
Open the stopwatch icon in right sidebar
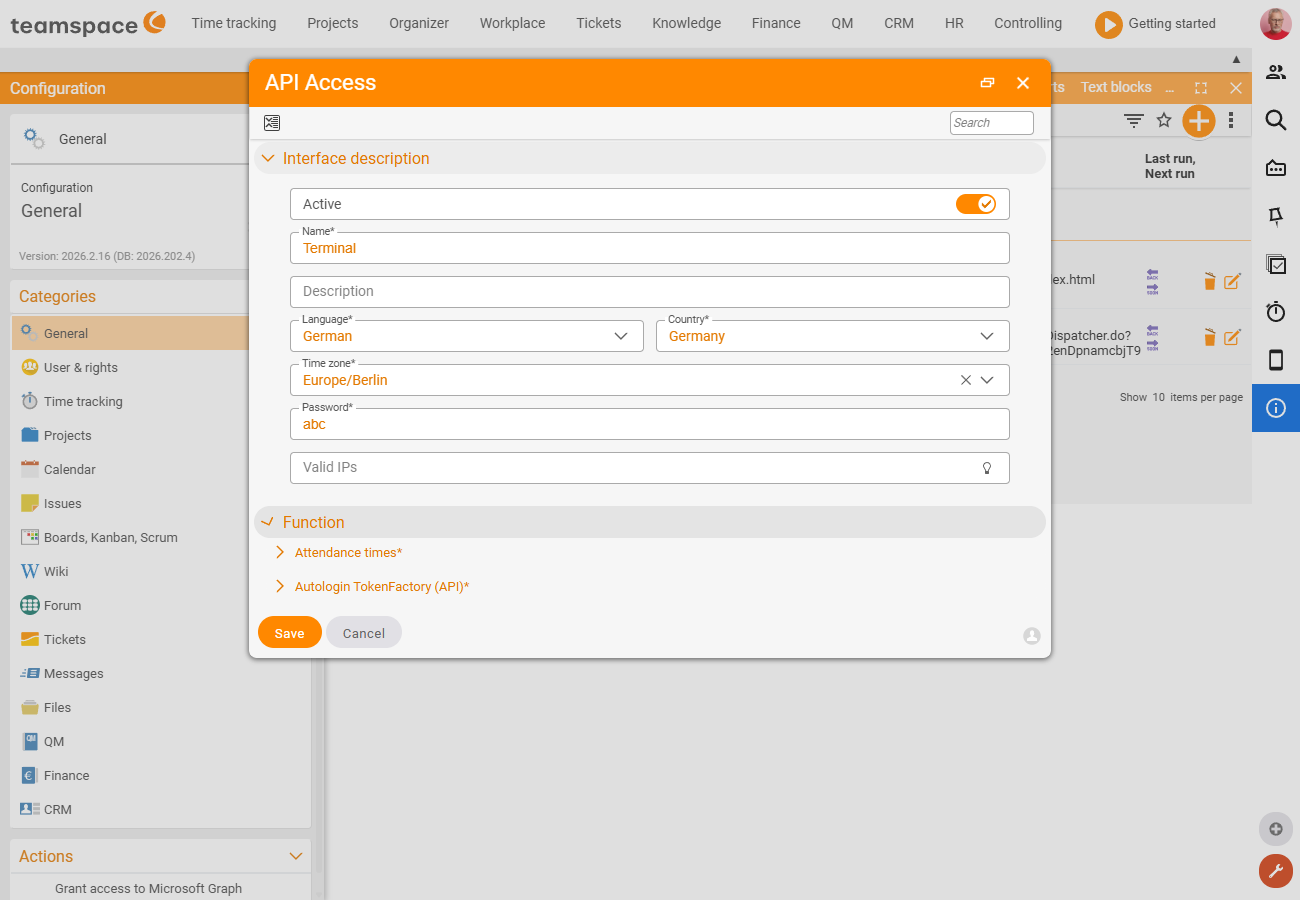1276,312
